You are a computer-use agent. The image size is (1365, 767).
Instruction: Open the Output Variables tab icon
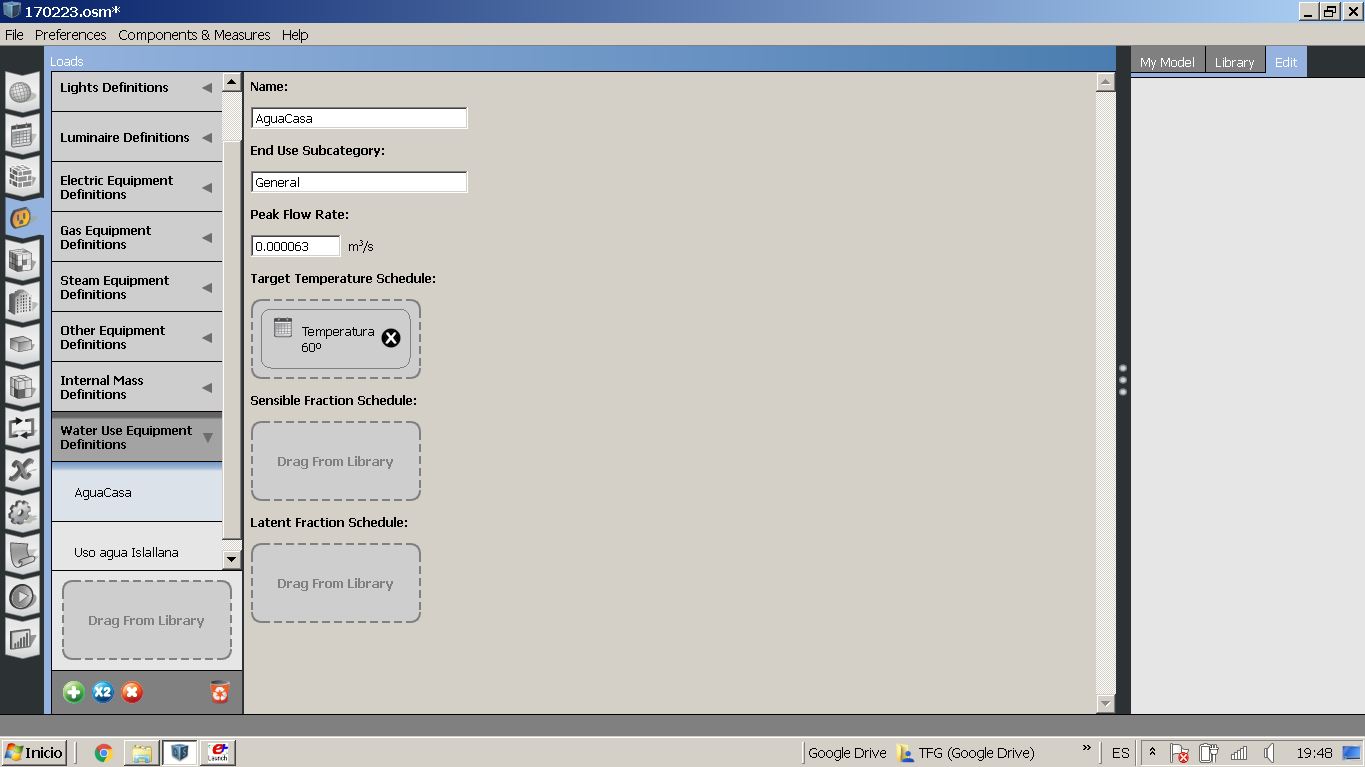22,471
